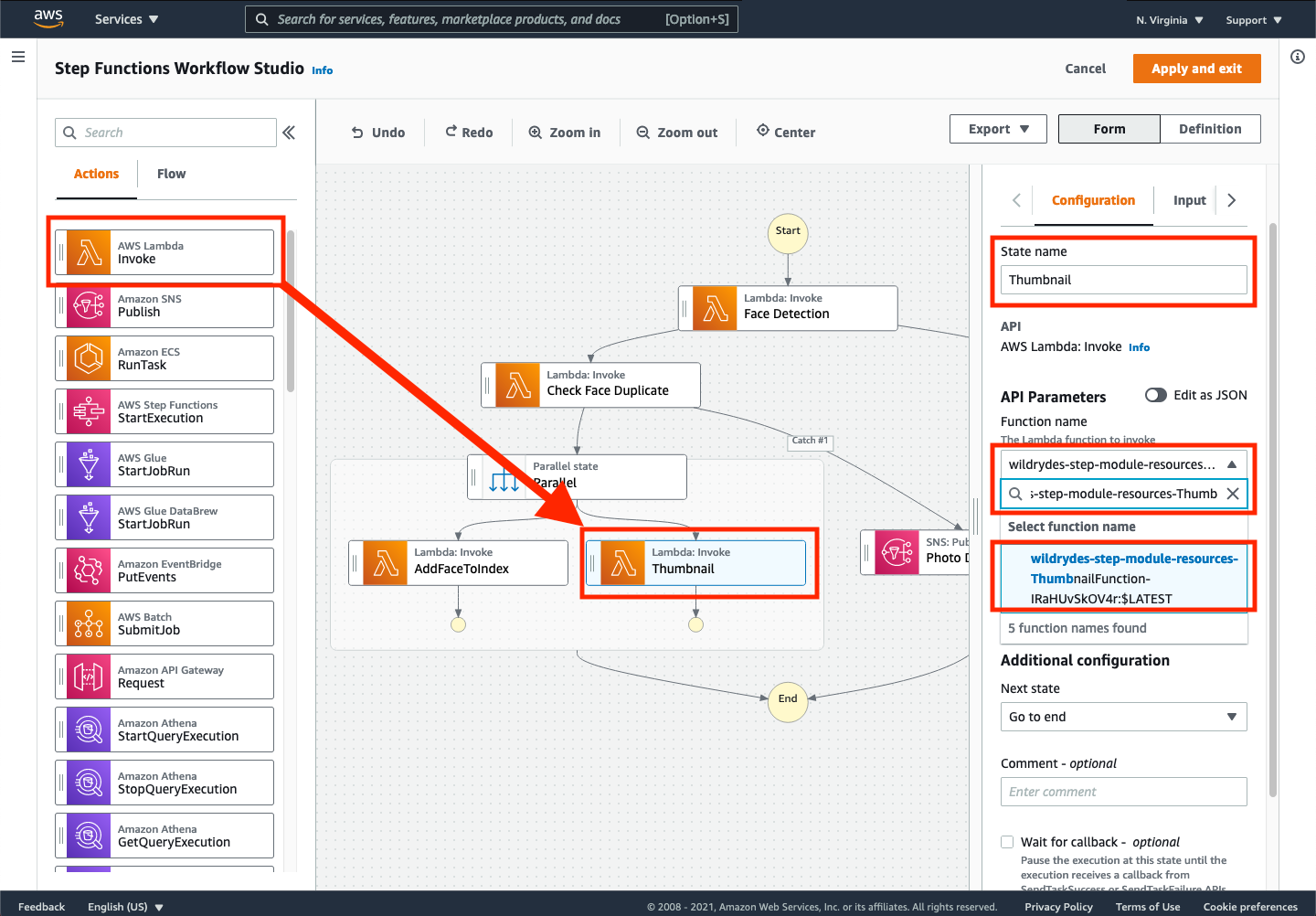Open the Terms of Use link
This screenshot has width=1316, height=916.
click(1147, 907)
